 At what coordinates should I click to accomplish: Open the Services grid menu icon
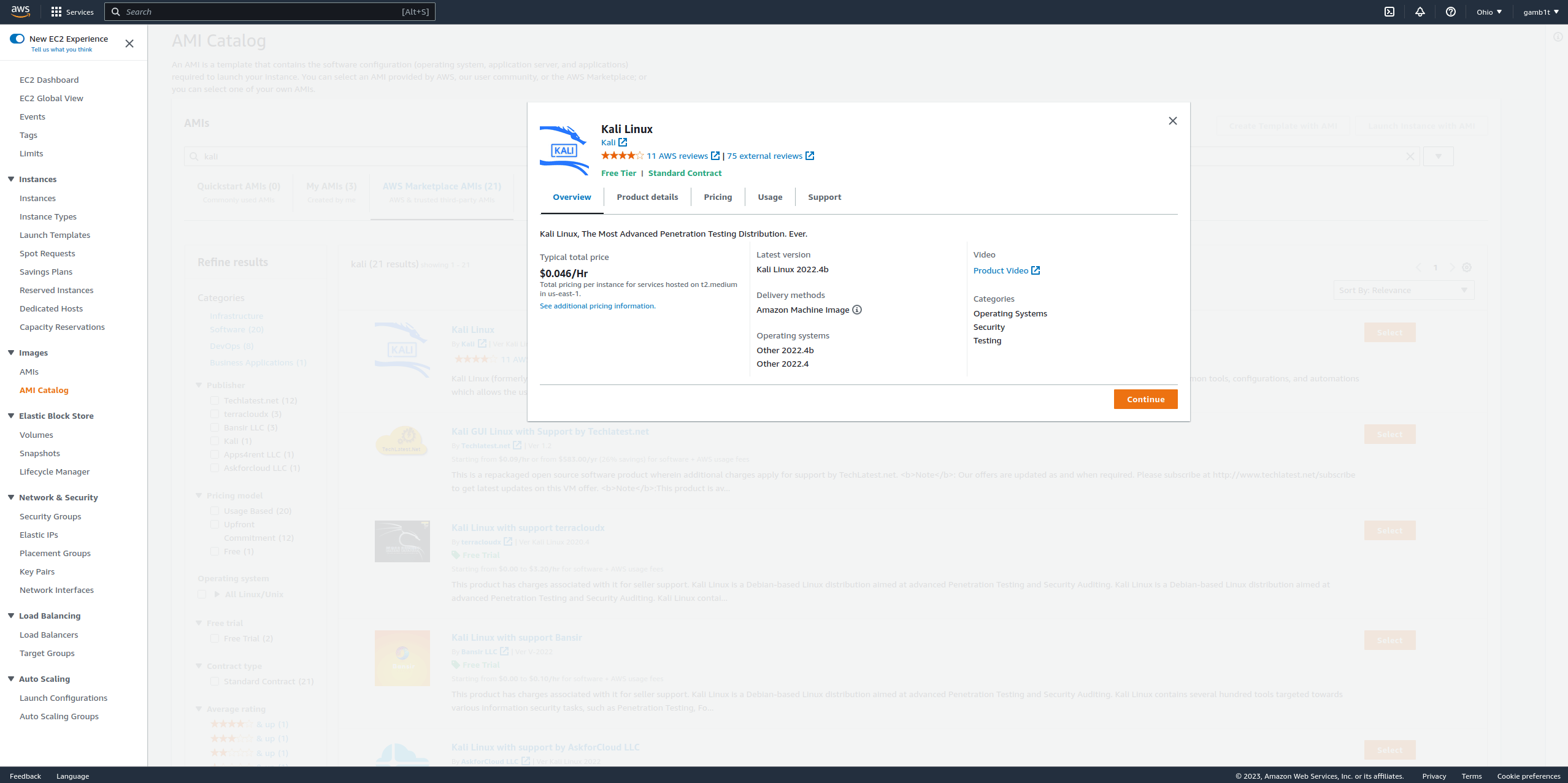56,12
